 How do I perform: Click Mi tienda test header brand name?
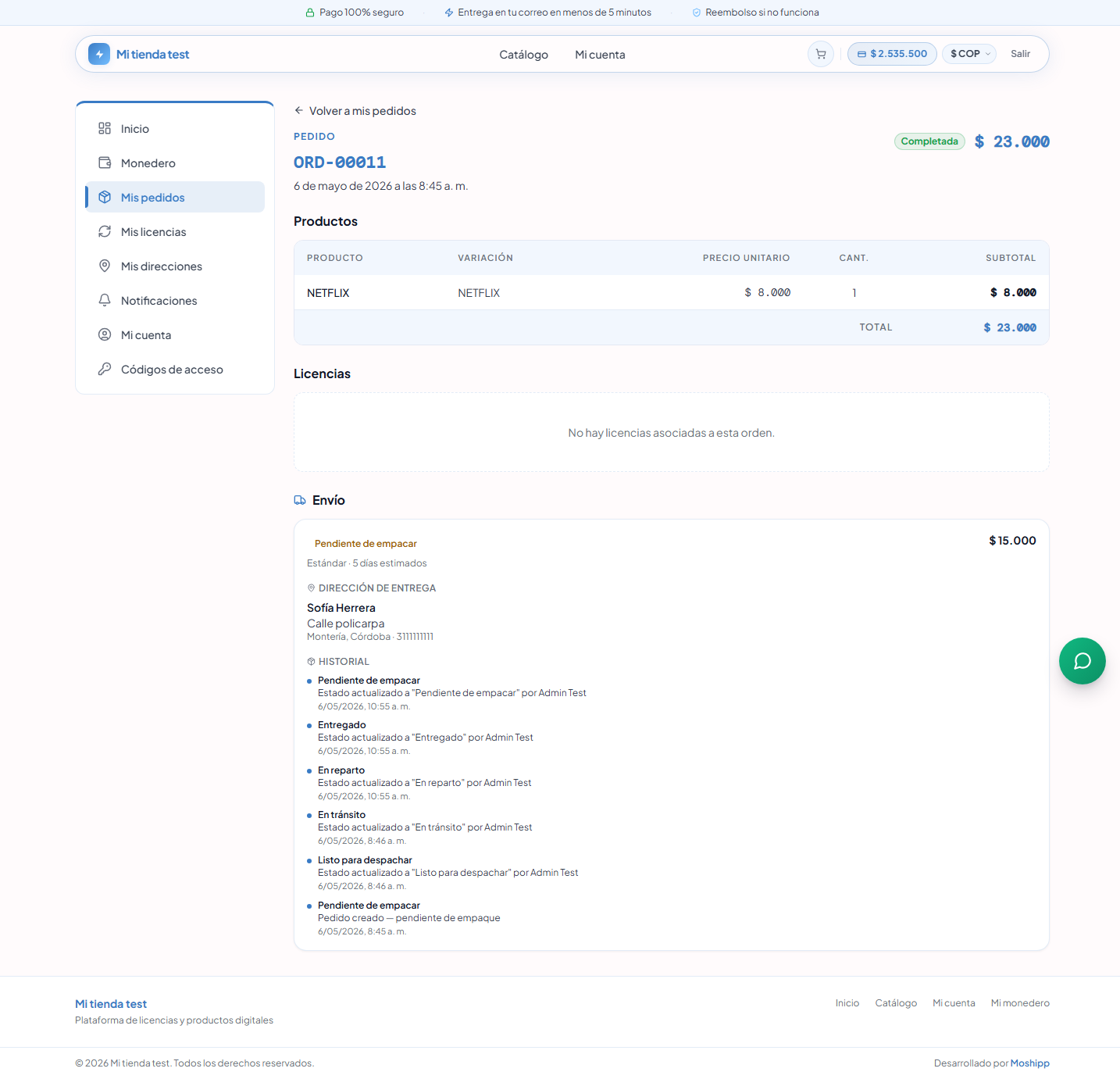coord(153,54)
